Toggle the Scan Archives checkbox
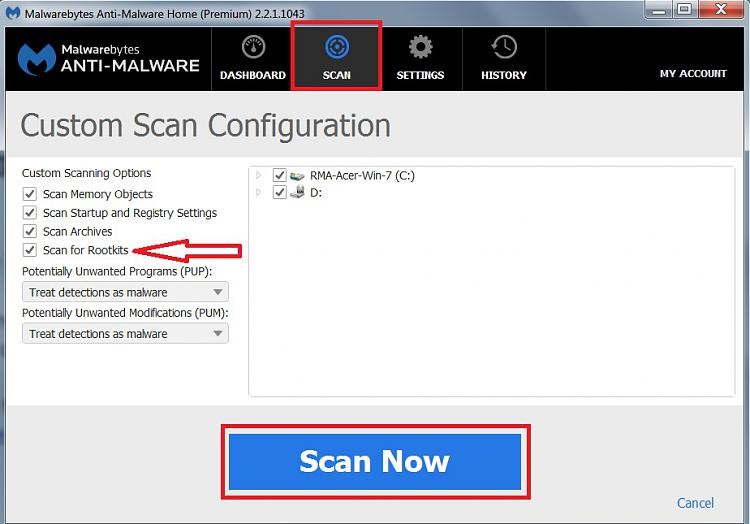The image size is (750, 524). point(30,231)
